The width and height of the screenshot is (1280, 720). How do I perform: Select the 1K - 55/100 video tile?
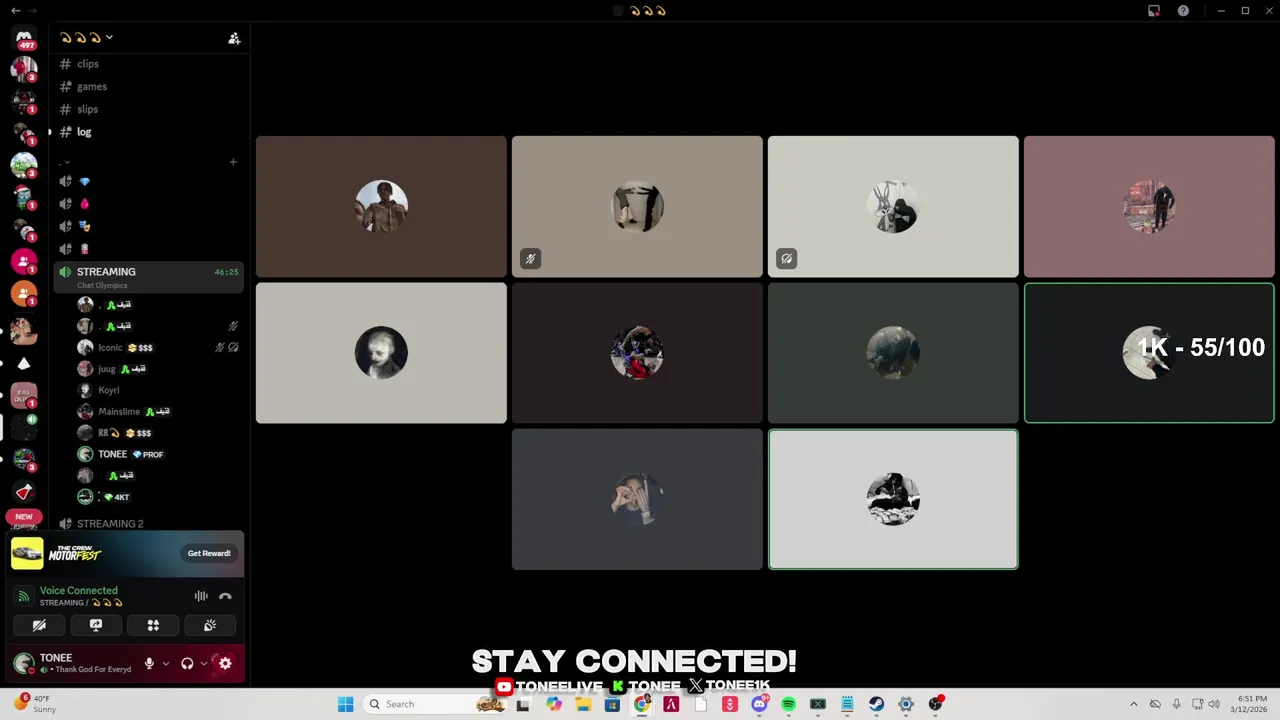[1149, 353]
